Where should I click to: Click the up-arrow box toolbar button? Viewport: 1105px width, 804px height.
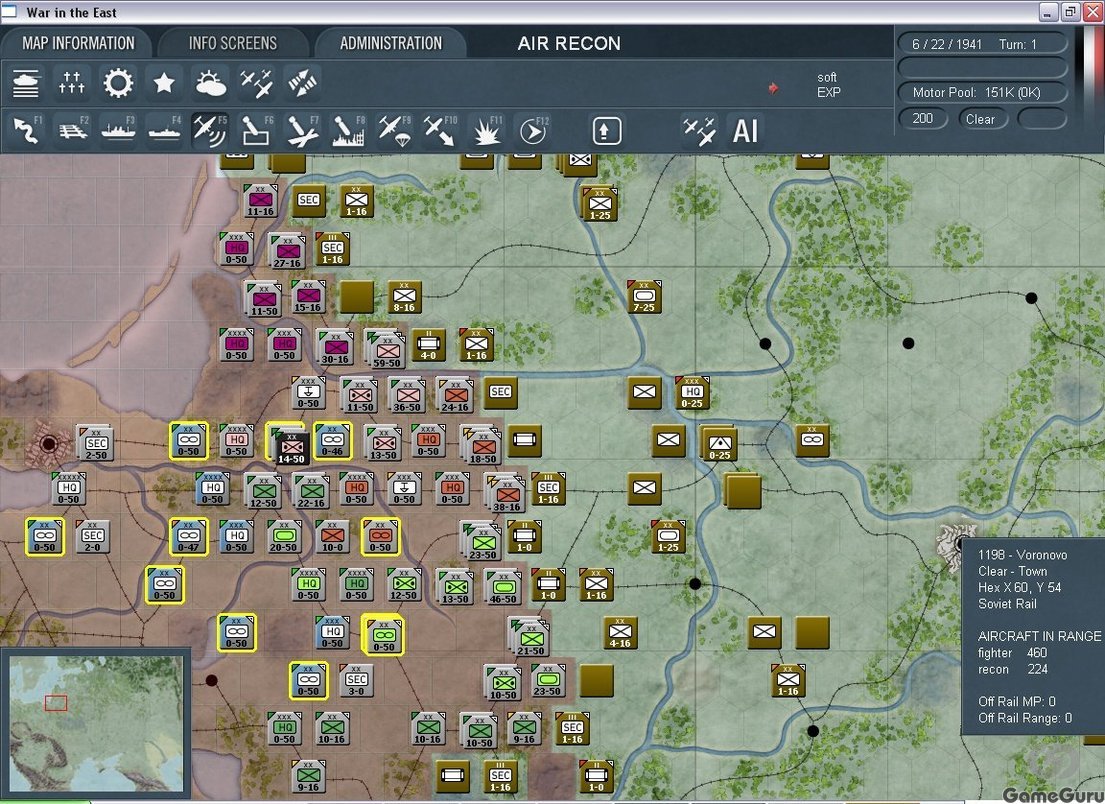click(606, 131)
